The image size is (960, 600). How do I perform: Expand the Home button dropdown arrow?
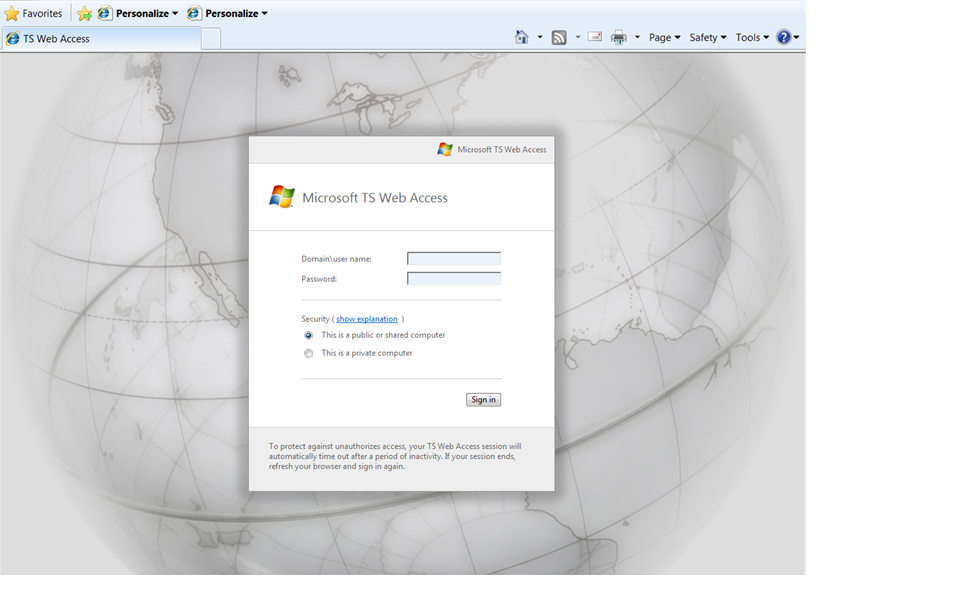click(x=540, y=38)
